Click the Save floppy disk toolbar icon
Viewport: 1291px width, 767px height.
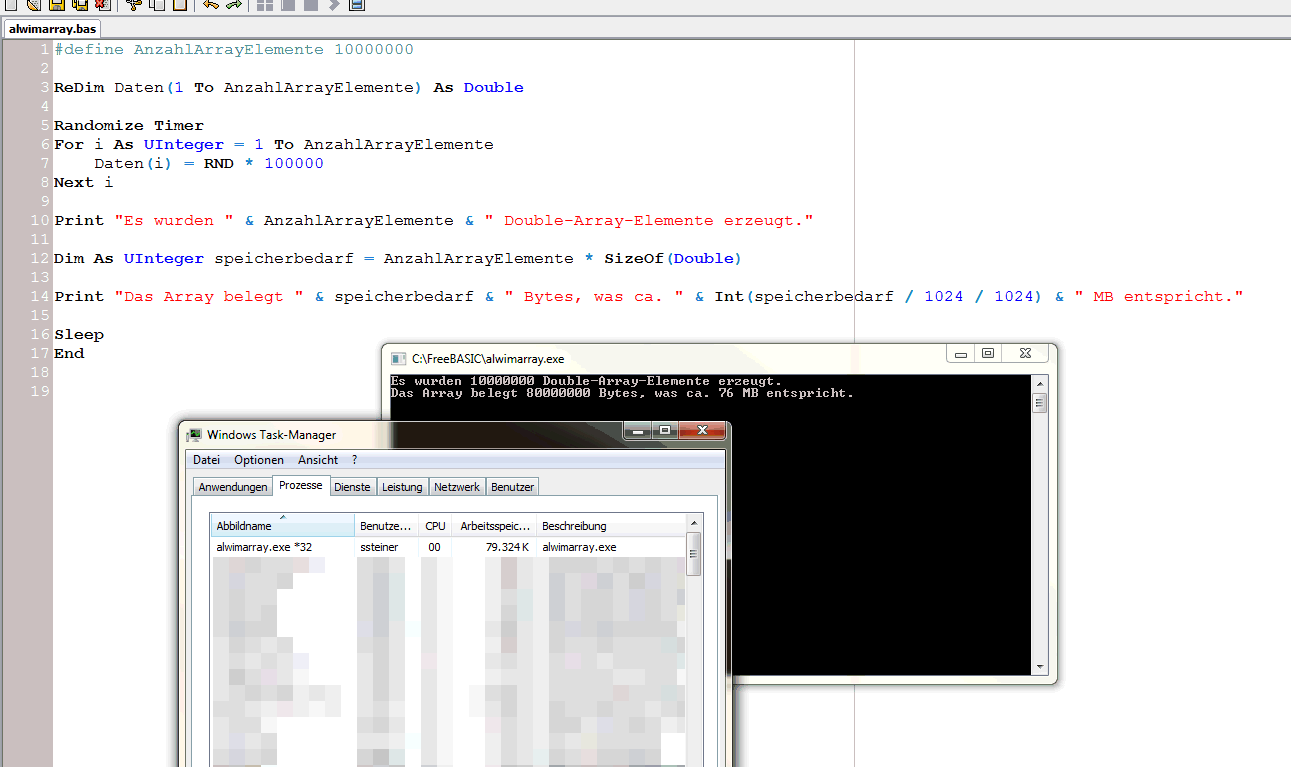57,4
